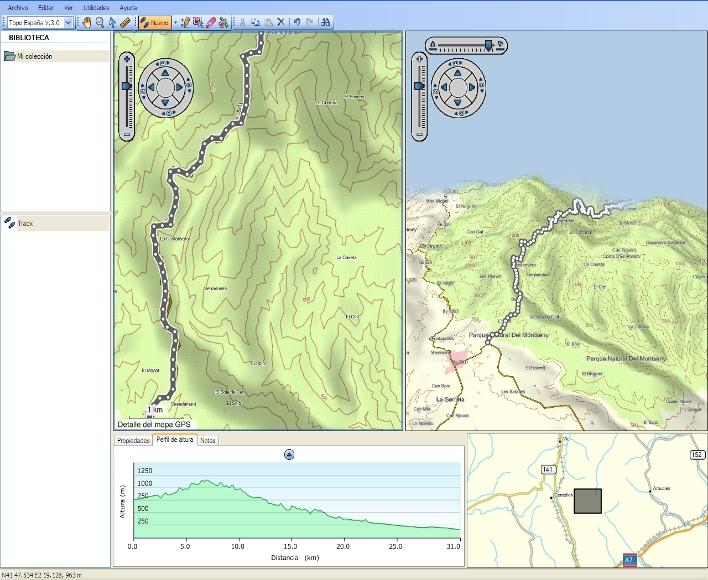The height and width of the screenshot is (580, 708).
Task: Select the eraser tool in toolbar
Action: (x=210, y=21)
